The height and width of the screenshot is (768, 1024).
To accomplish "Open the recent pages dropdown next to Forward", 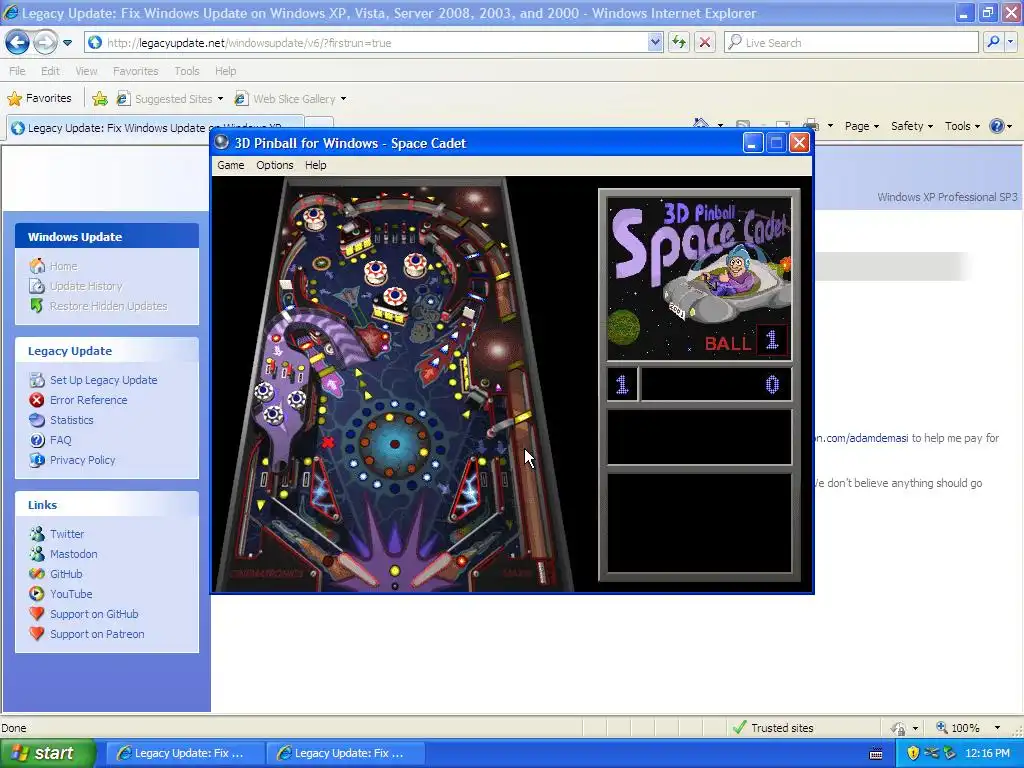I will pyautogui.click(x=67, y=43).
